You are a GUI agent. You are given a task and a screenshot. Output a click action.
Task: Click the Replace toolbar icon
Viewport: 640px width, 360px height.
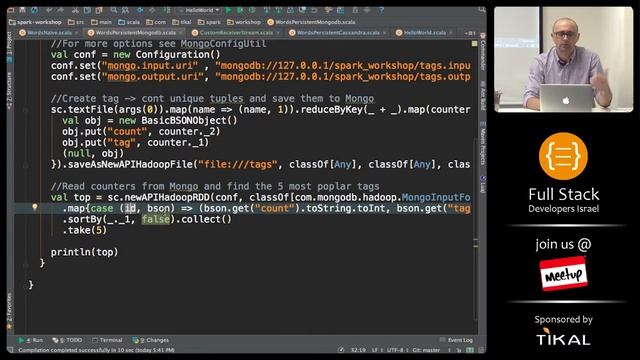tap(125, 9)
